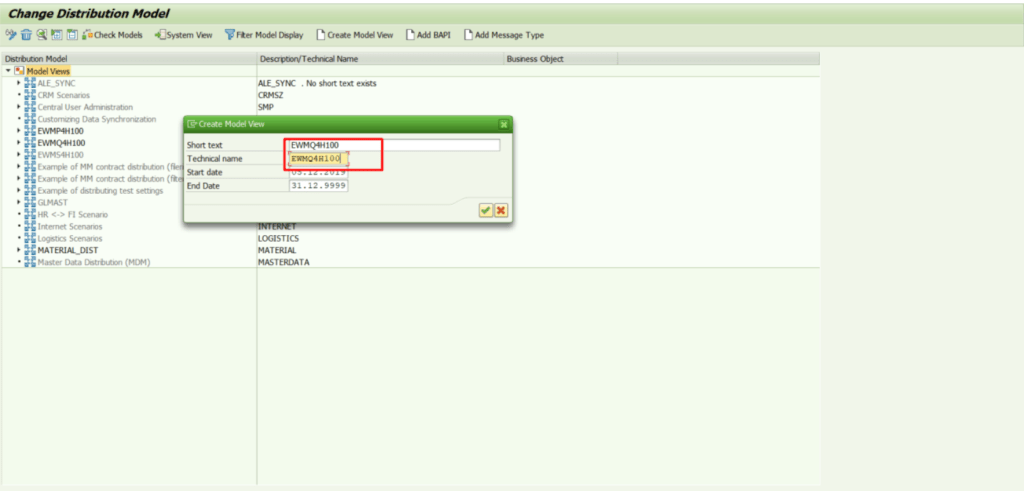Cancel dialog with red X button
Screen dimensions: 1024x491
[x=500, y=210]
